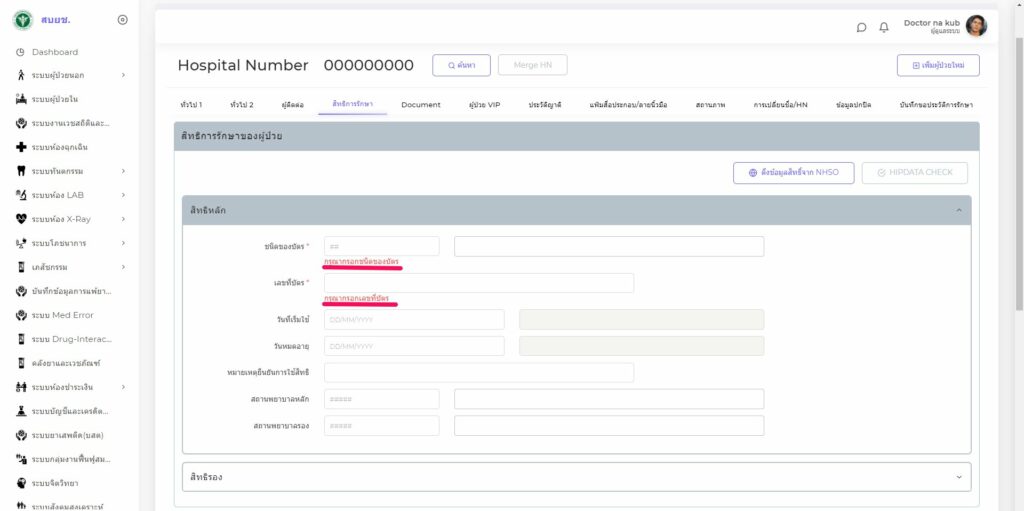Click the เลขที่บัตร input field
This screenshot has width=1024, height=511.
click(478, 283)
